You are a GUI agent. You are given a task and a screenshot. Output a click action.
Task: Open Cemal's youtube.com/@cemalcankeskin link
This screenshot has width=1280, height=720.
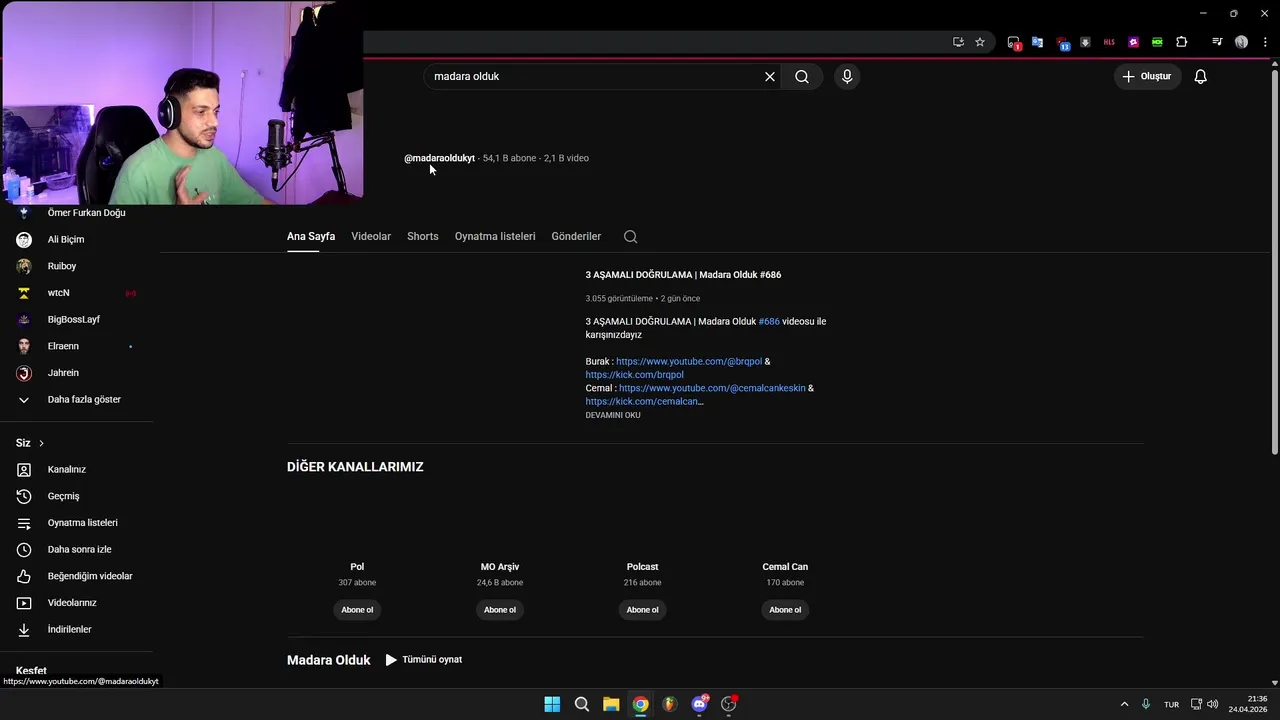pyautogui.click(x=712, y=388)
